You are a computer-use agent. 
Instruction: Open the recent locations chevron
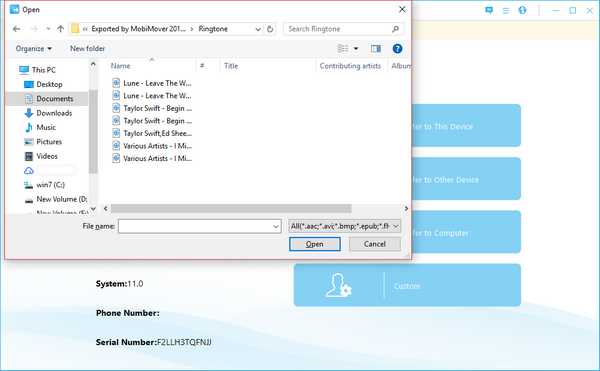(48, 29)
